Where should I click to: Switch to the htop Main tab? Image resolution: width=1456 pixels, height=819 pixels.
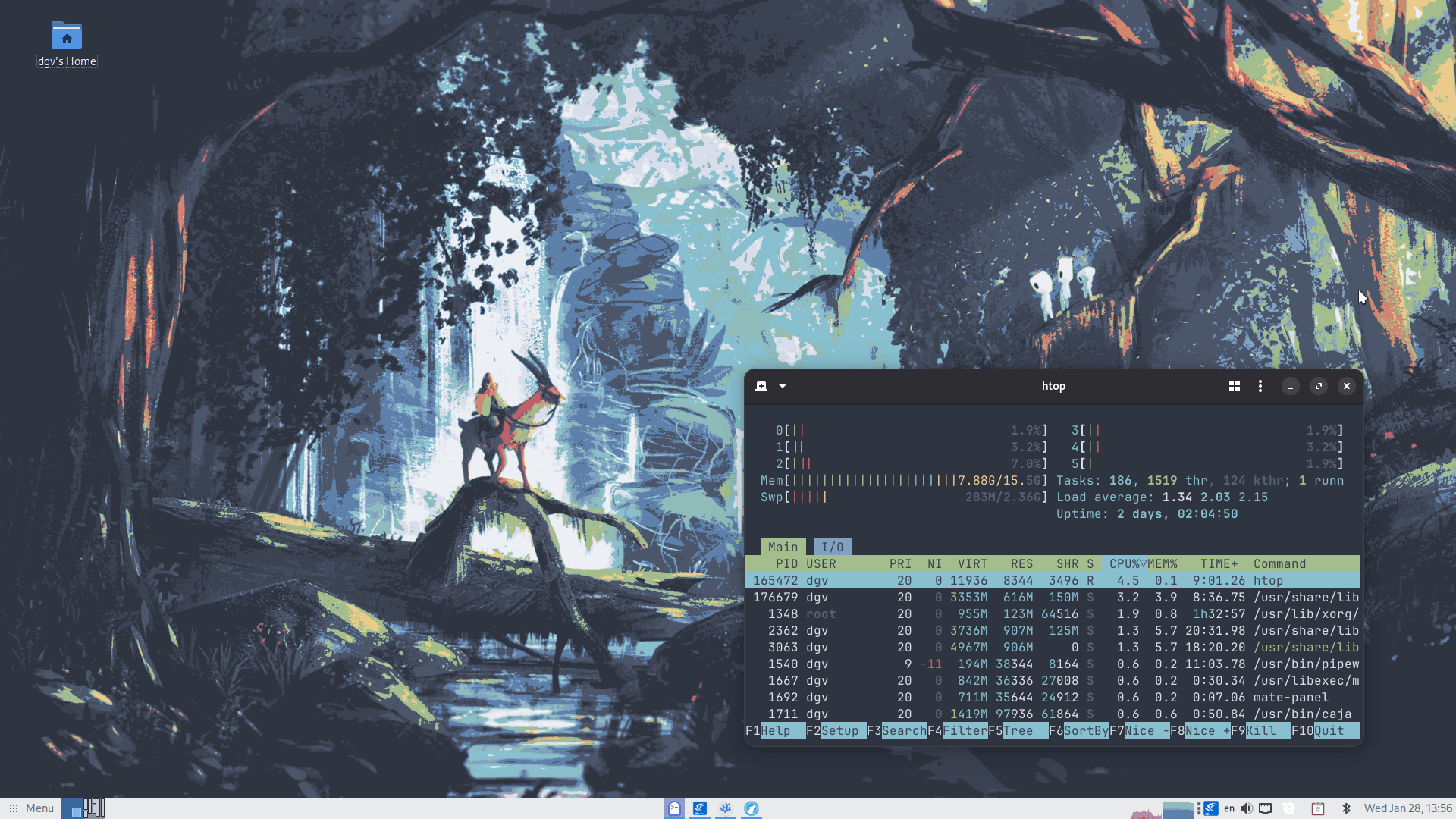point(783,547)
